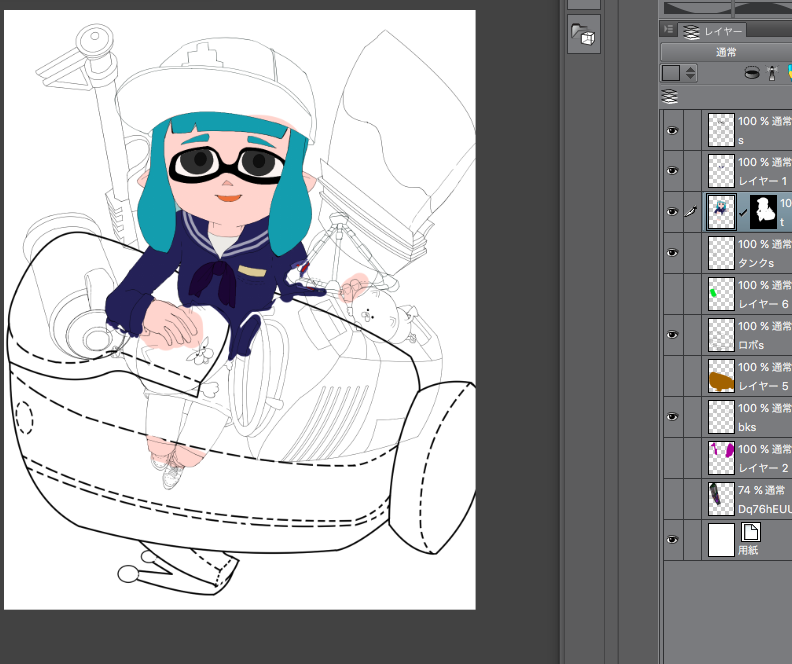
Task: Click the layer palette color swatch box
Action: coord(670,73)
